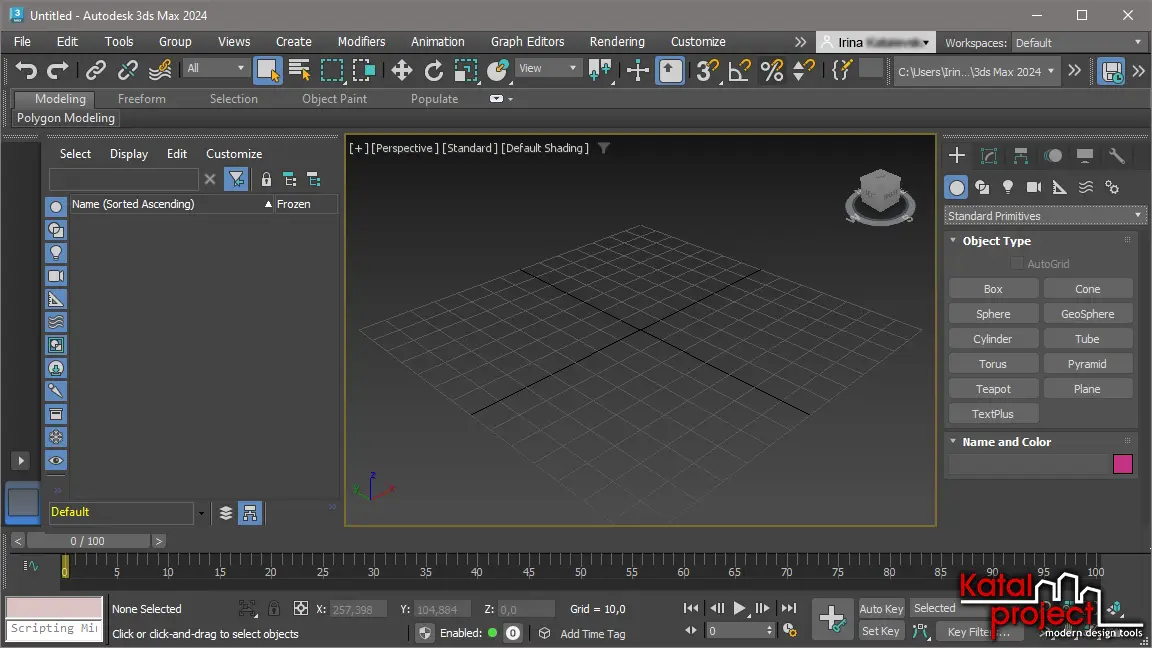This screenshot has width=1152, height=648.
Task: Collapse the Name and Color rollout
Action: click(x=953, y=441)
